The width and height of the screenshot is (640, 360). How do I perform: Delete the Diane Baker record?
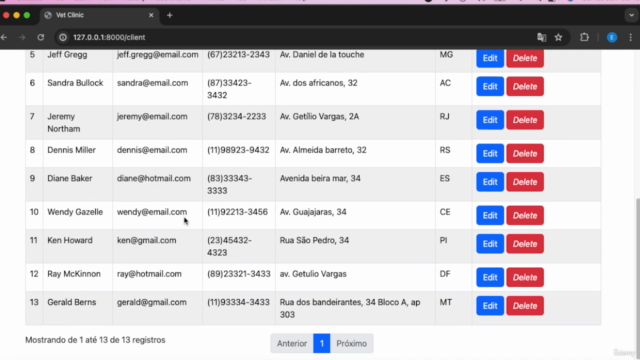point(525,182)
